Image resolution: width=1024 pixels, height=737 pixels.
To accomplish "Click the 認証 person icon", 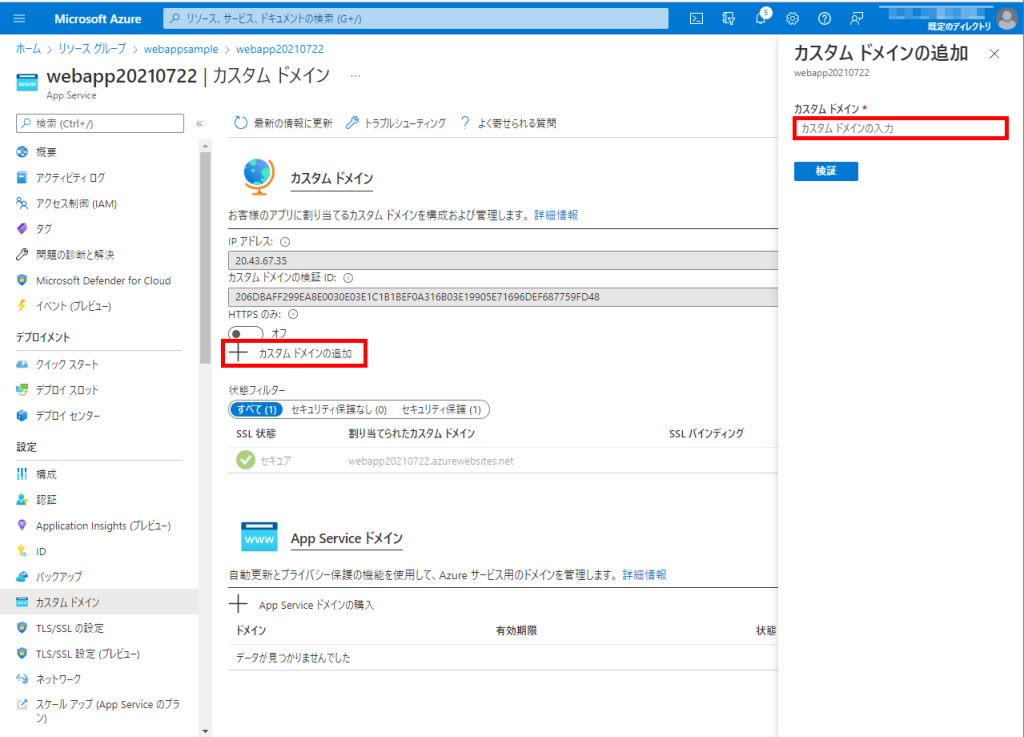I will tap(22, 499).
